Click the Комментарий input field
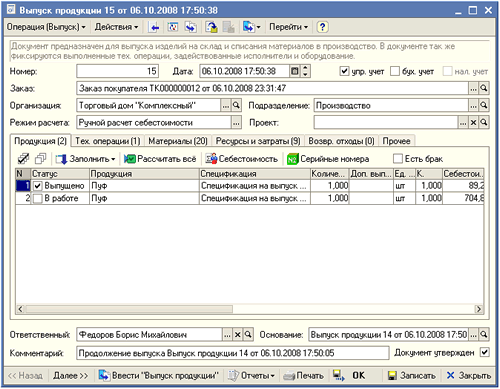This screenshot has height=389, width=500. (233, 353)
